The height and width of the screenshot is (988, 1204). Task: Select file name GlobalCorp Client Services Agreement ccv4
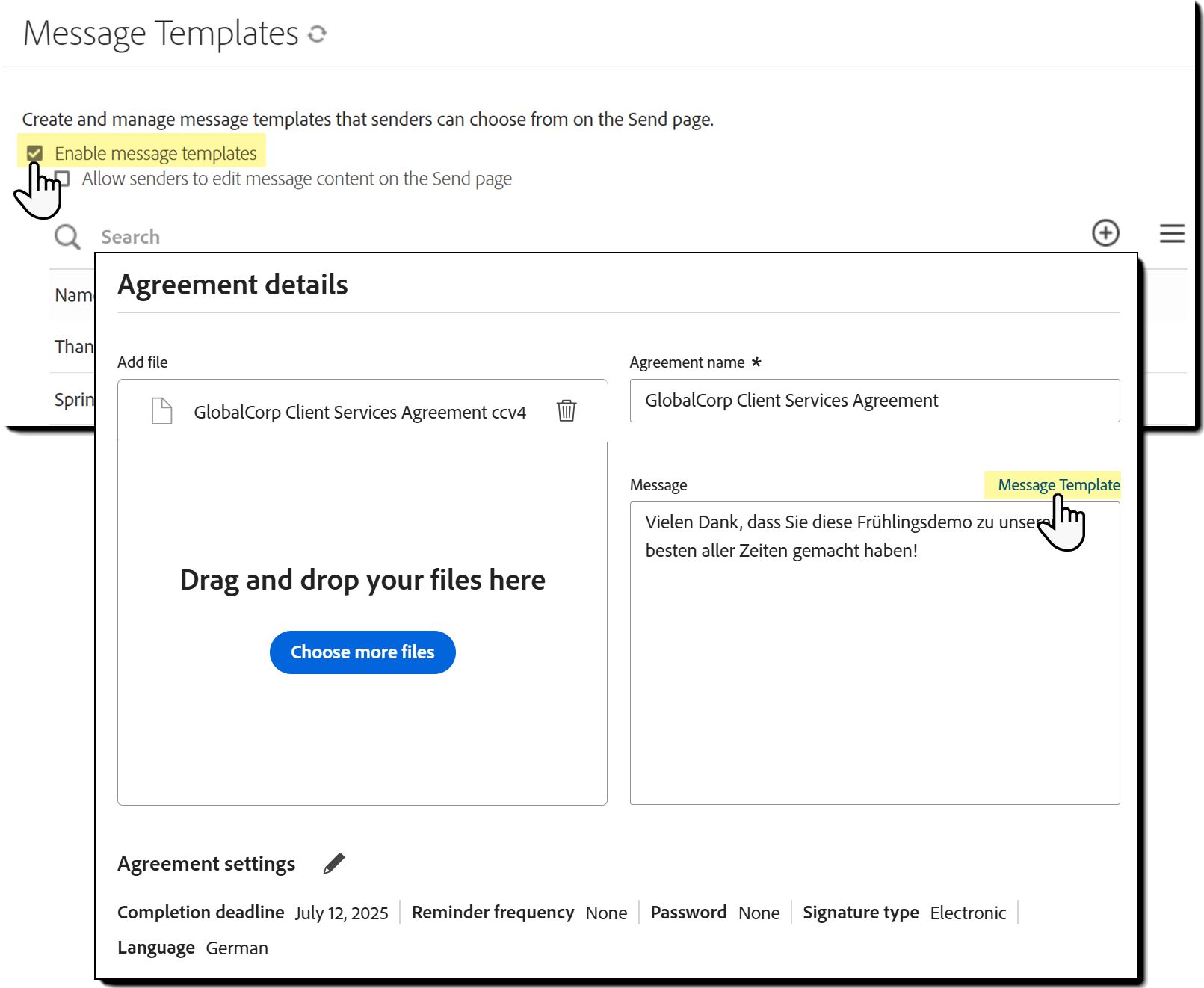pyautogui.click(x=359, y=412)
